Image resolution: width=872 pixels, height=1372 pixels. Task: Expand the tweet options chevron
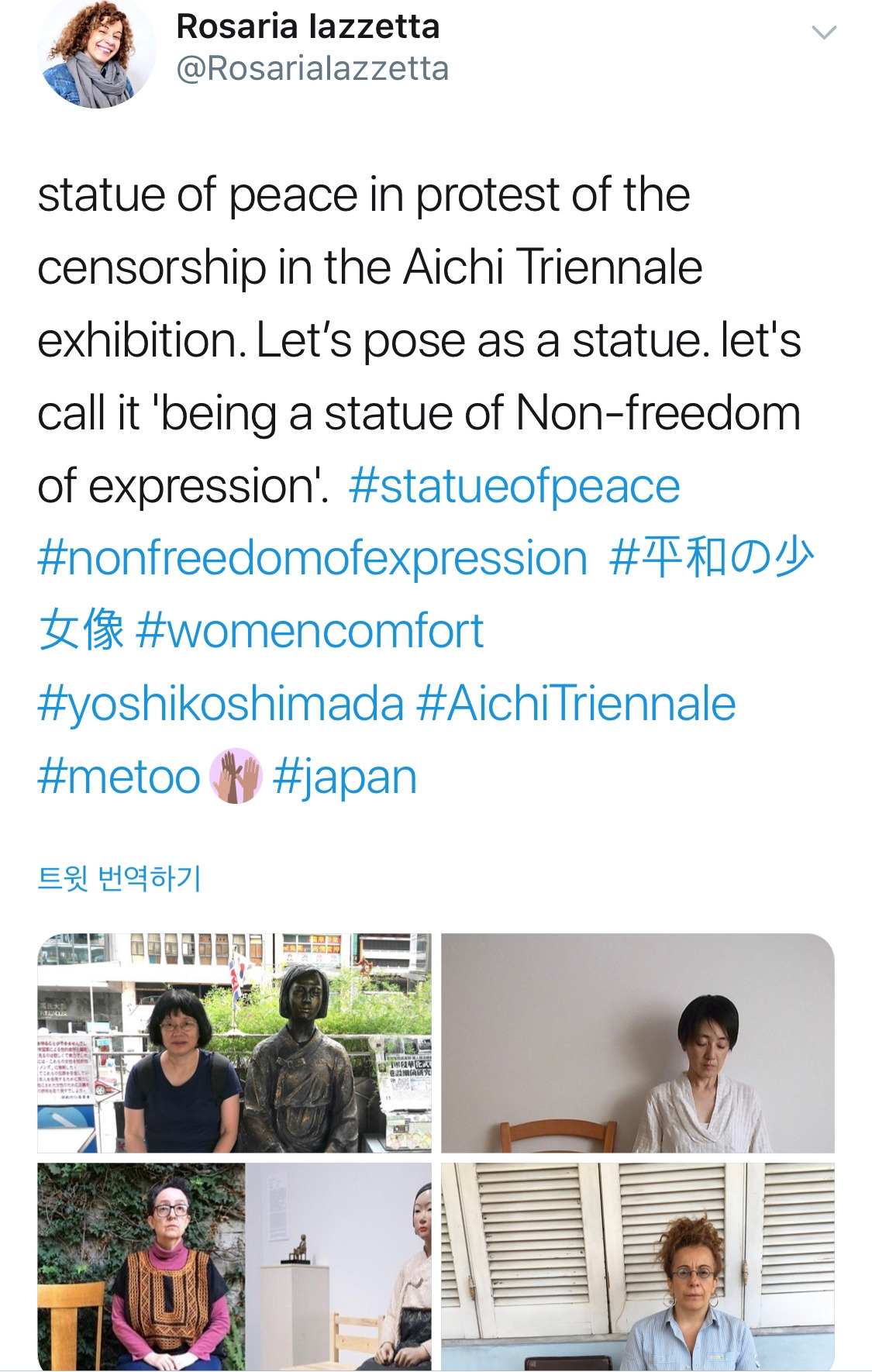(823, 33)
